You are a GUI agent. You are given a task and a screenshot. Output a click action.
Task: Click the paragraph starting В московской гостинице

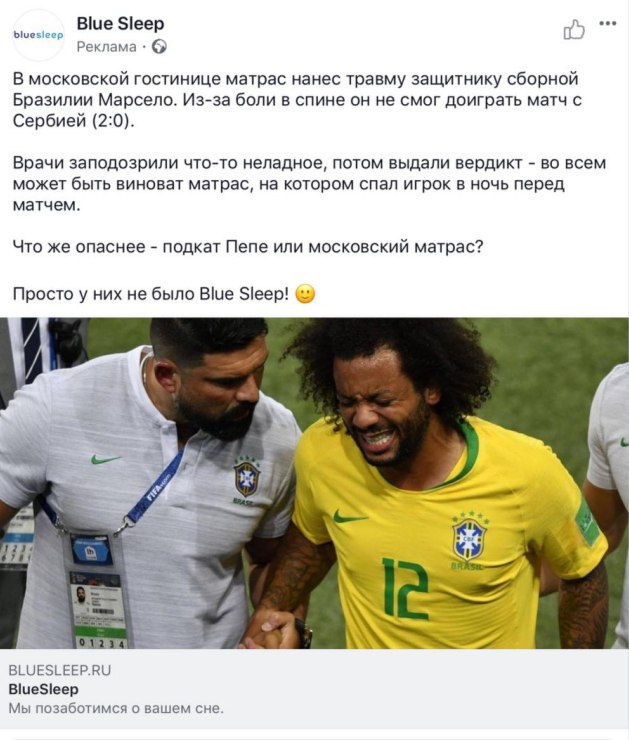[297, 100]
